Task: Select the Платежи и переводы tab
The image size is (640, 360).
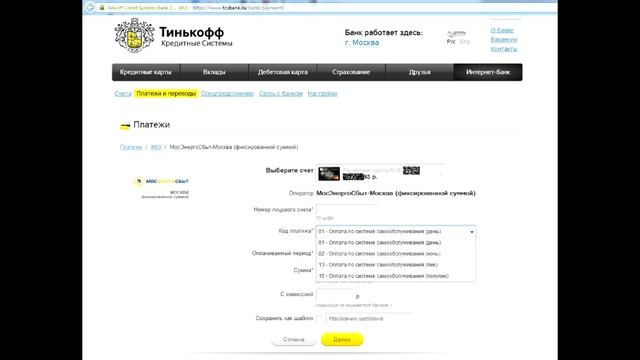Action: coord(166,93)
